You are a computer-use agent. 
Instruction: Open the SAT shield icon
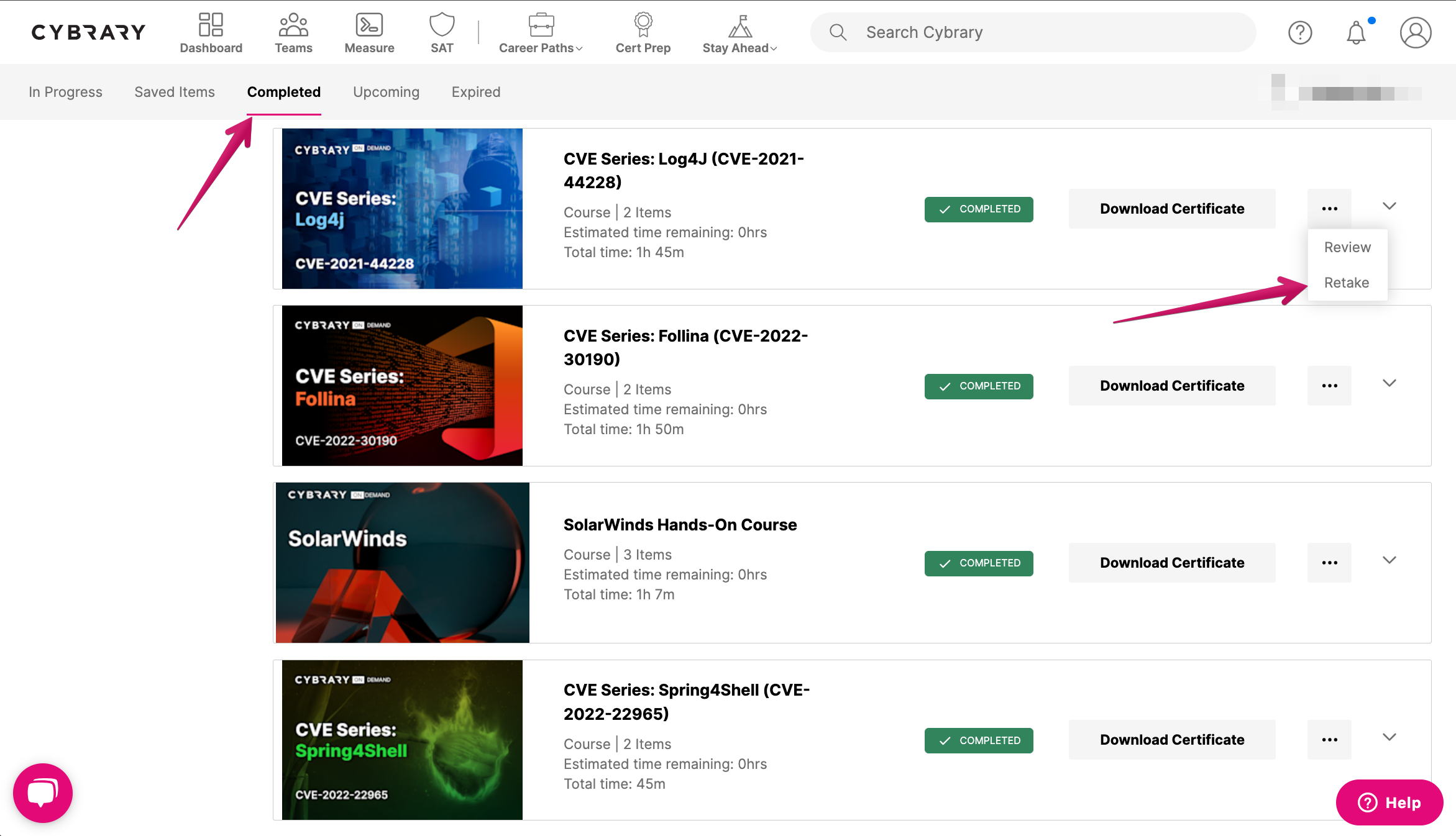(x=442, y=25)
